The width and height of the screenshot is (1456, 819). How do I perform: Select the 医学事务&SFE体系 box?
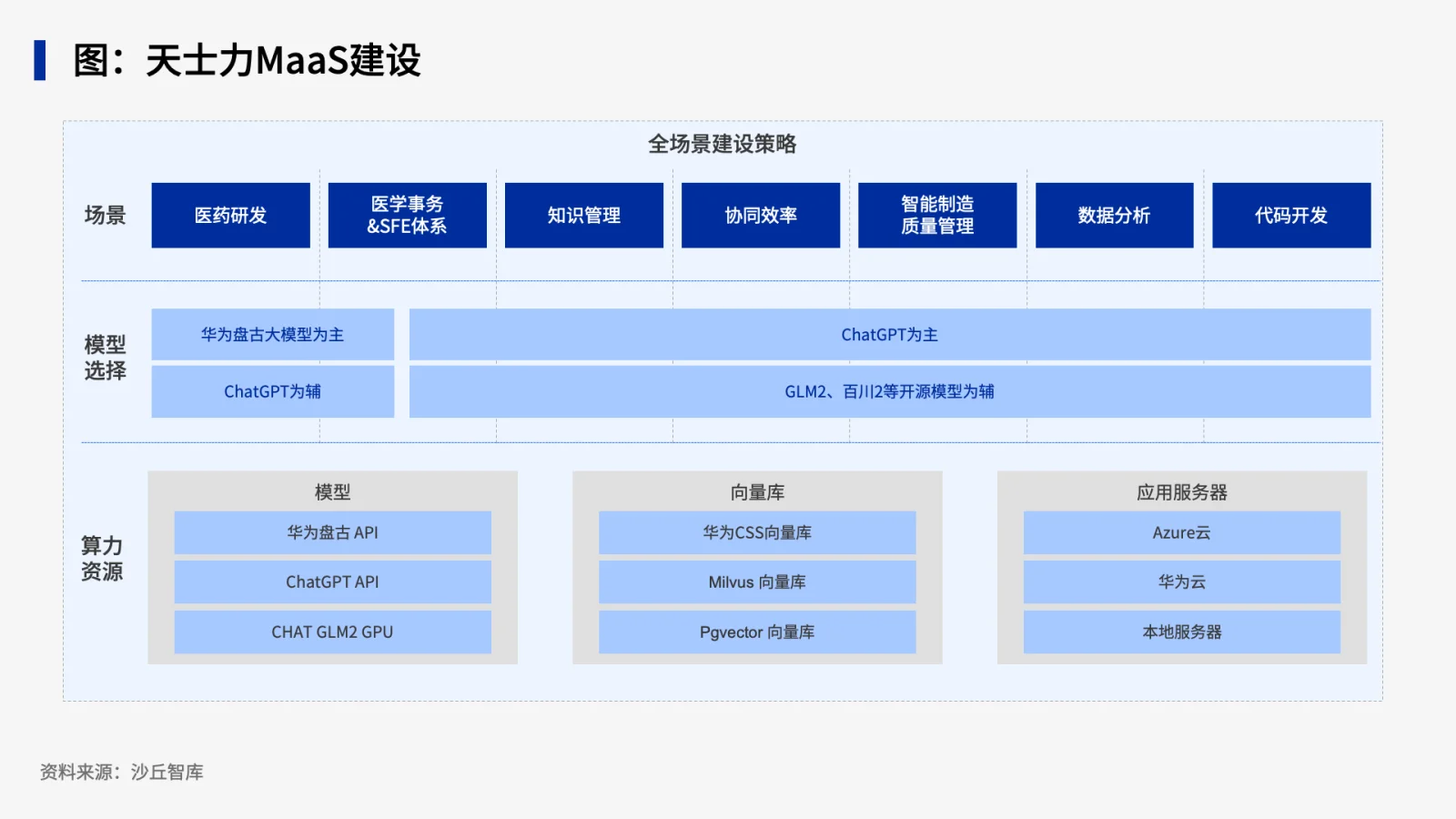pos(407,216)
